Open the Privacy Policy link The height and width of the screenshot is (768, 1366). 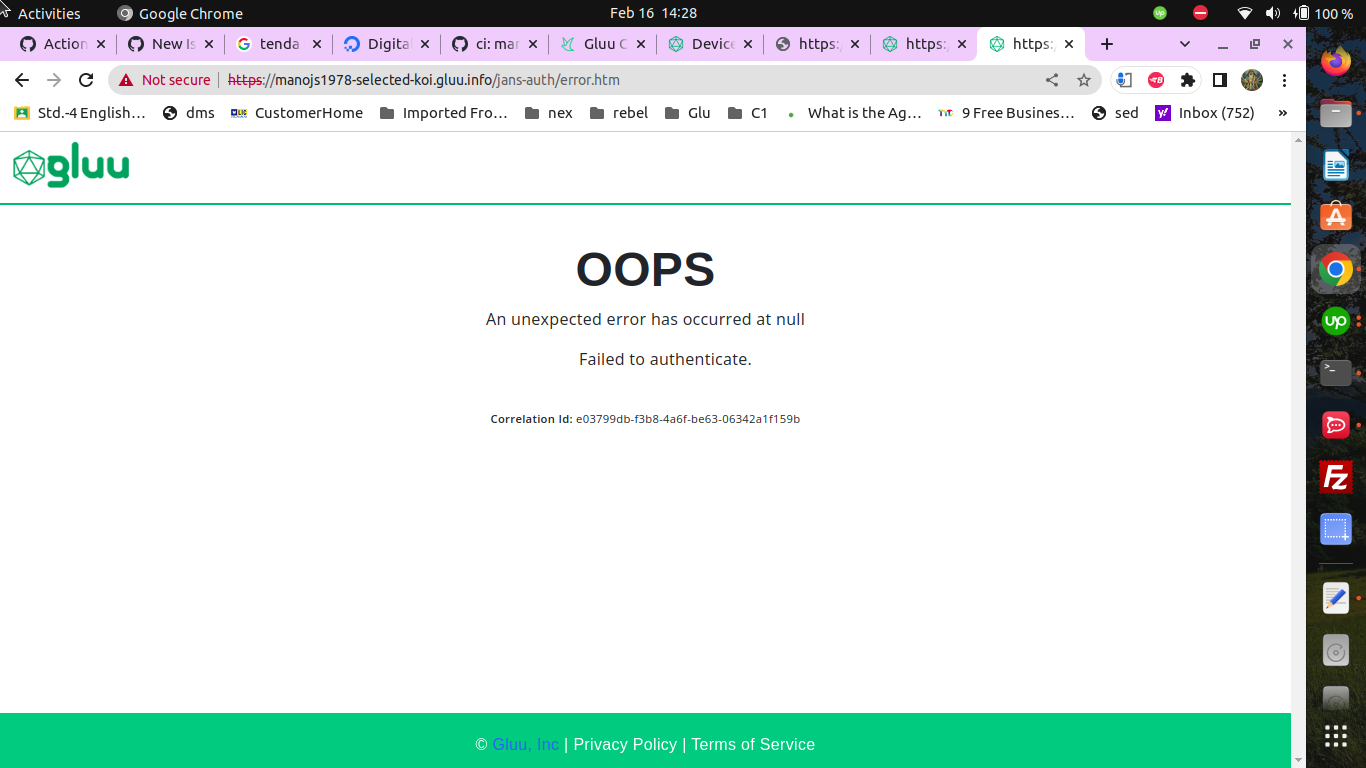click(624, 744)
